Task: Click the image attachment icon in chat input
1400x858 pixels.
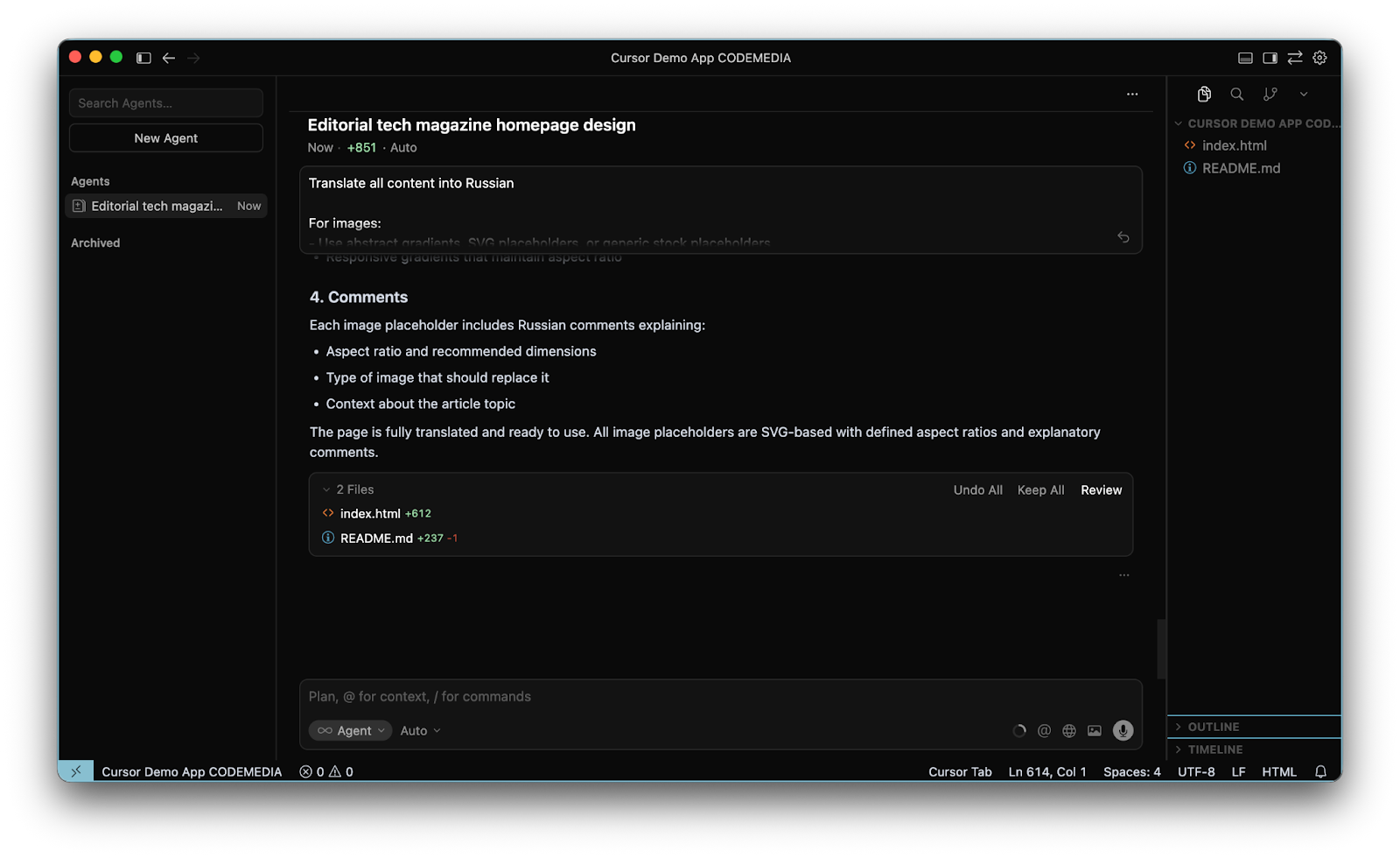Action: (x=1094, y=730)
